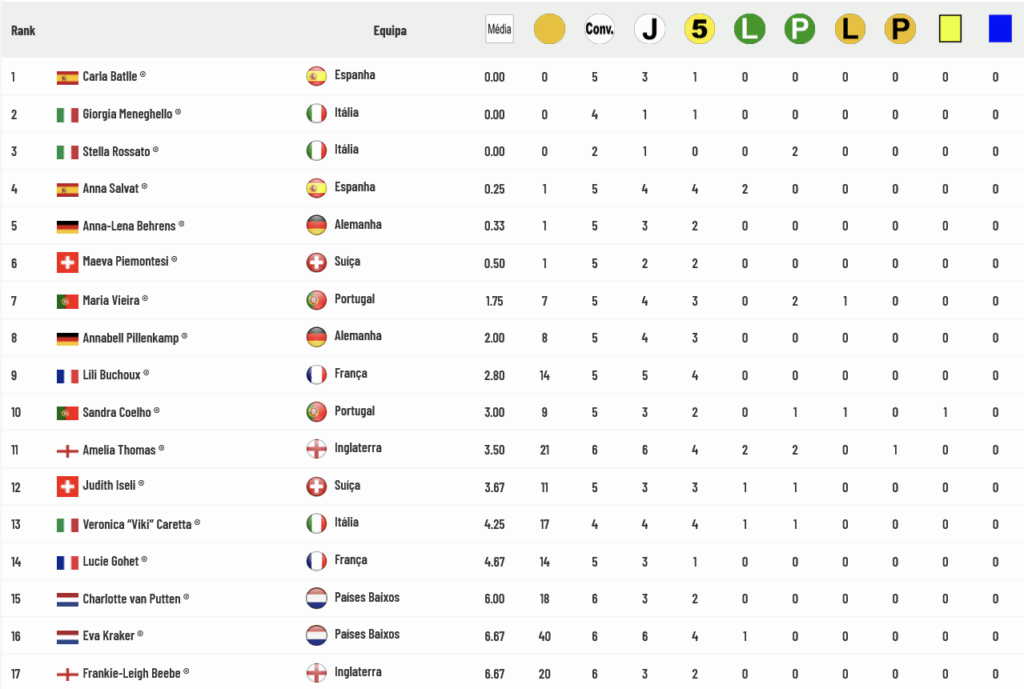The width and height of the screenshot is (1024, 689).
Task: Click the gold P circle column icon
Action: point(901,29)
